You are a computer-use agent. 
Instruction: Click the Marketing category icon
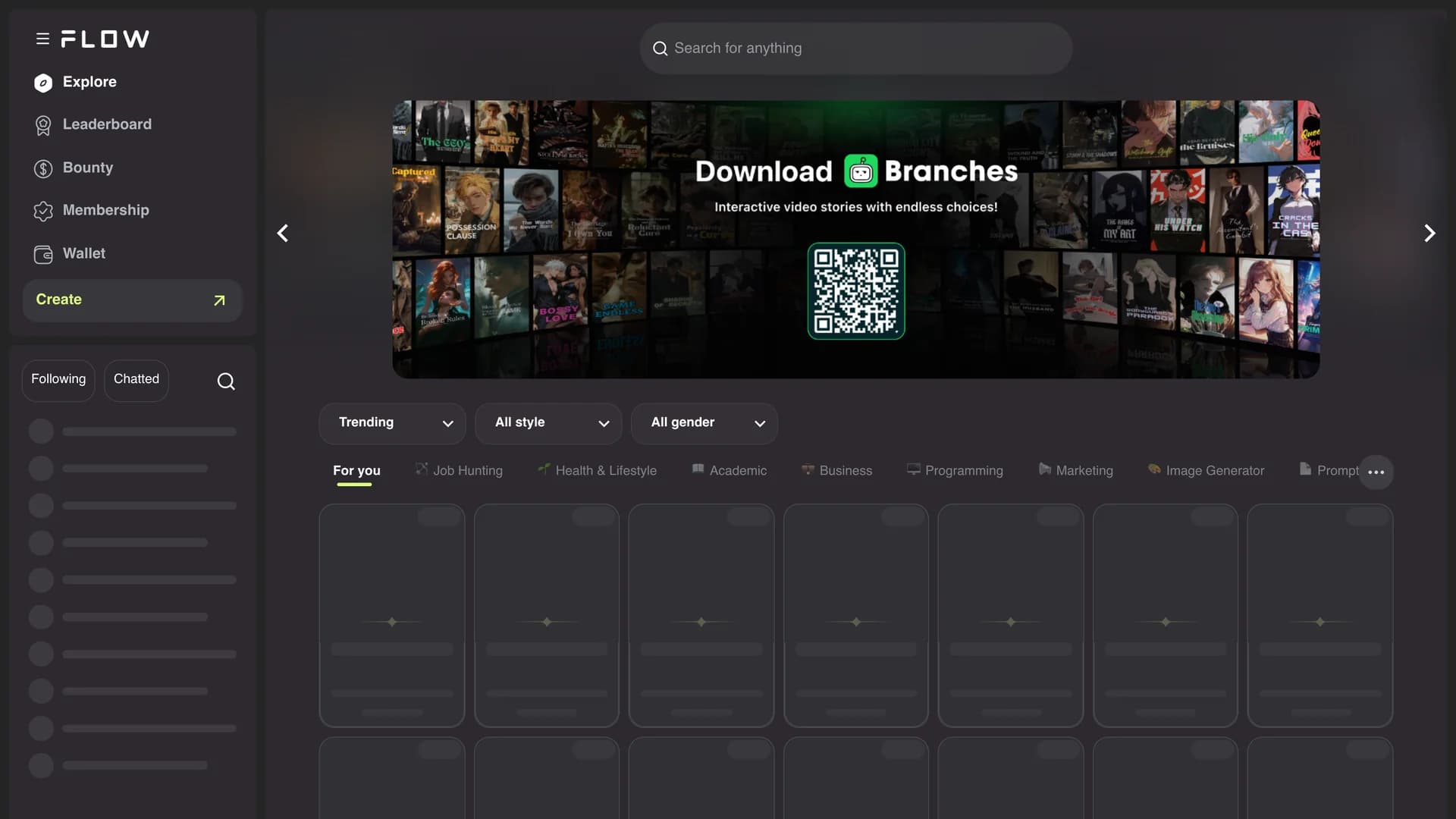(x=1044, y=469)
